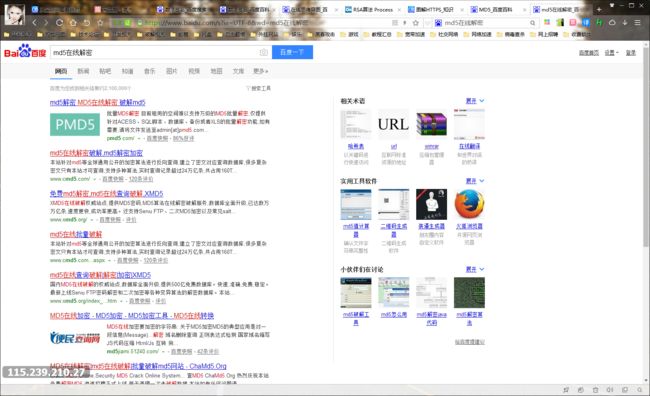Click the green circuit-board thumbnail
The width and height of the screenshot is (650, 396).
tap(469, 293)
